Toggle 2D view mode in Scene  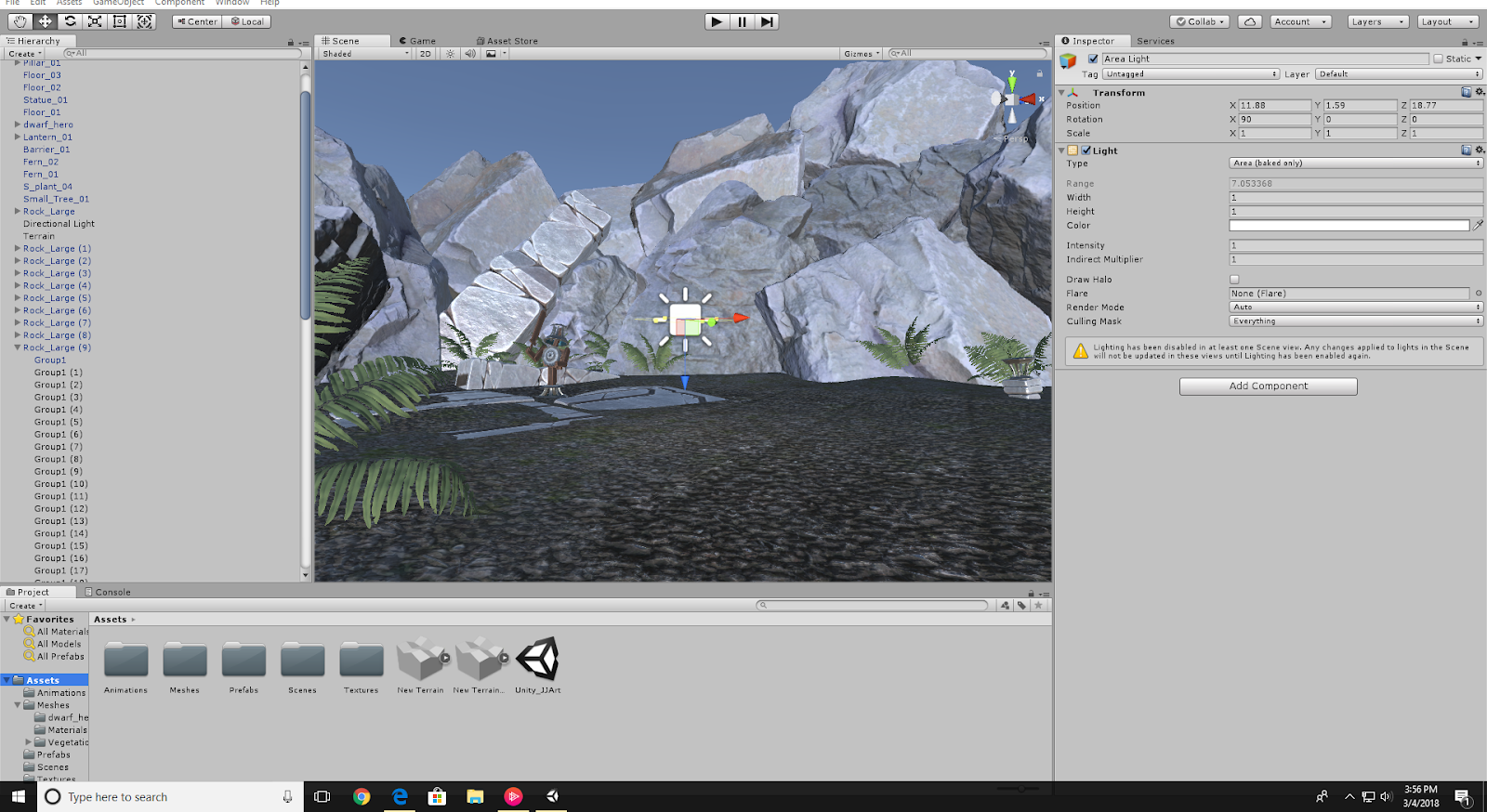coord(425,54)
